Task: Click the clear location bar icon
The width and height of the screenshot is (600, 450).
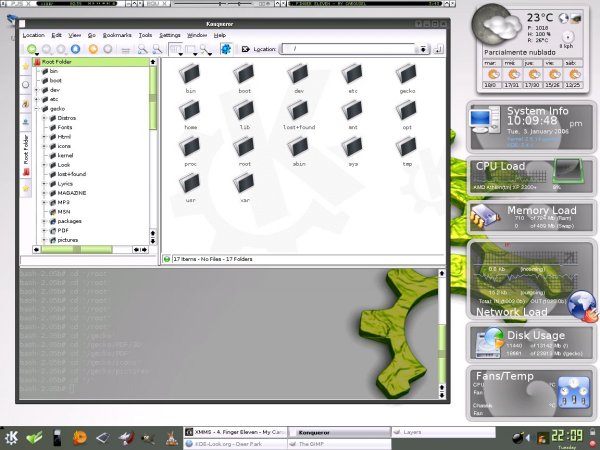Action: click(244, 48)
